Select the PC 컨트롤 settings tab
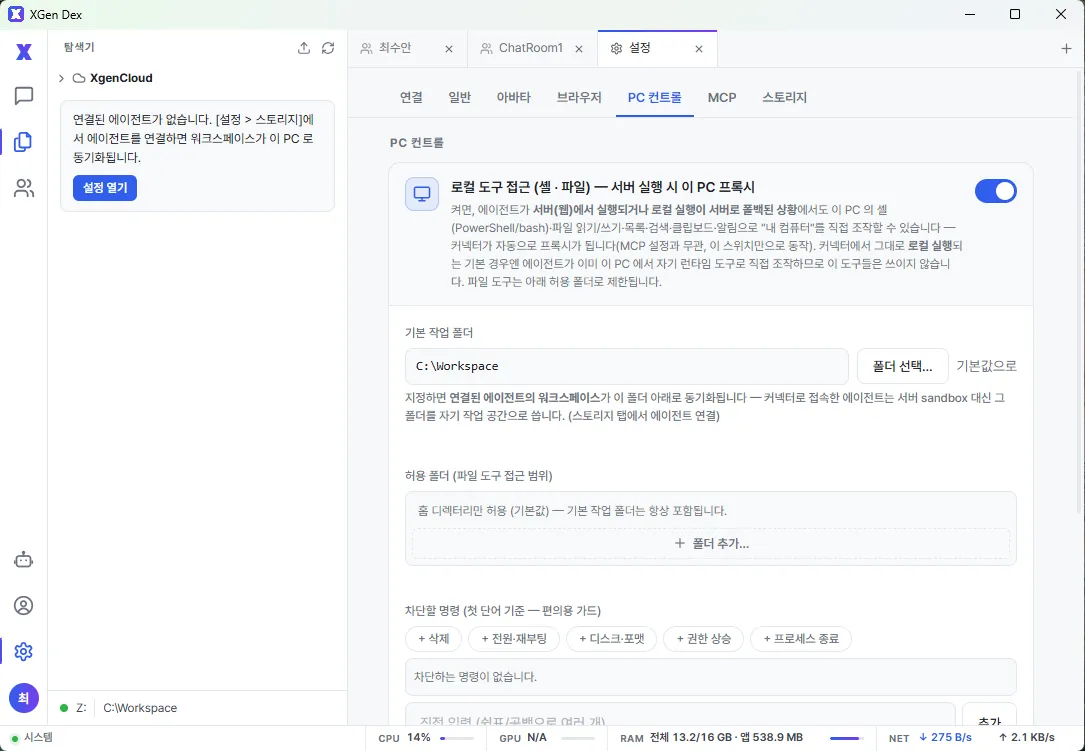The image size is (1085, 751). pos(655,98)
